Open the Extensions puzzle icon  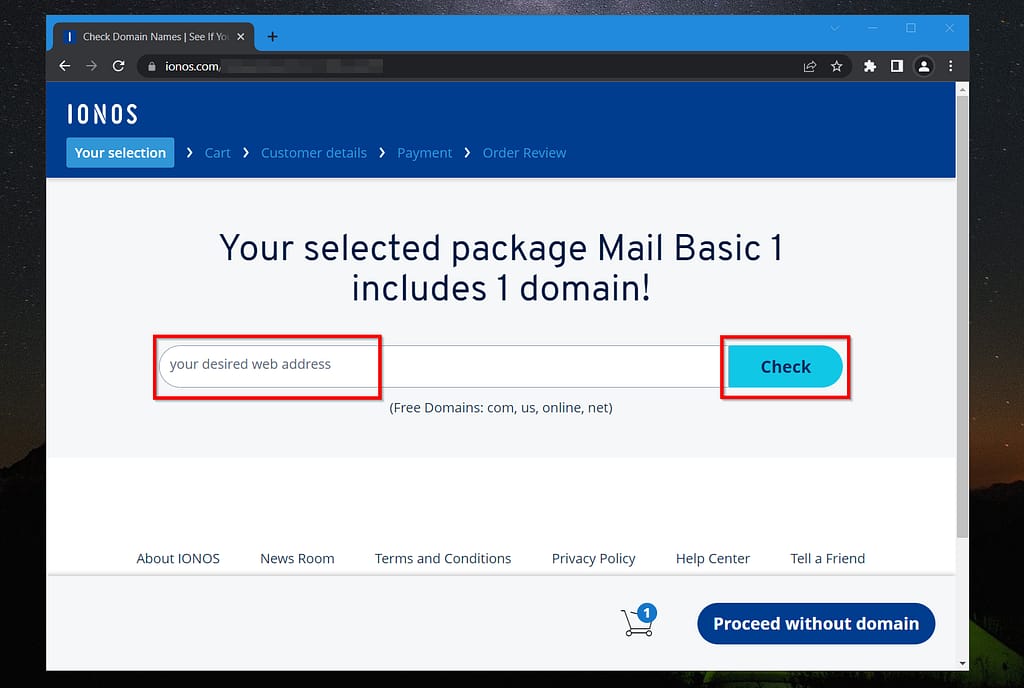point(869,66)
